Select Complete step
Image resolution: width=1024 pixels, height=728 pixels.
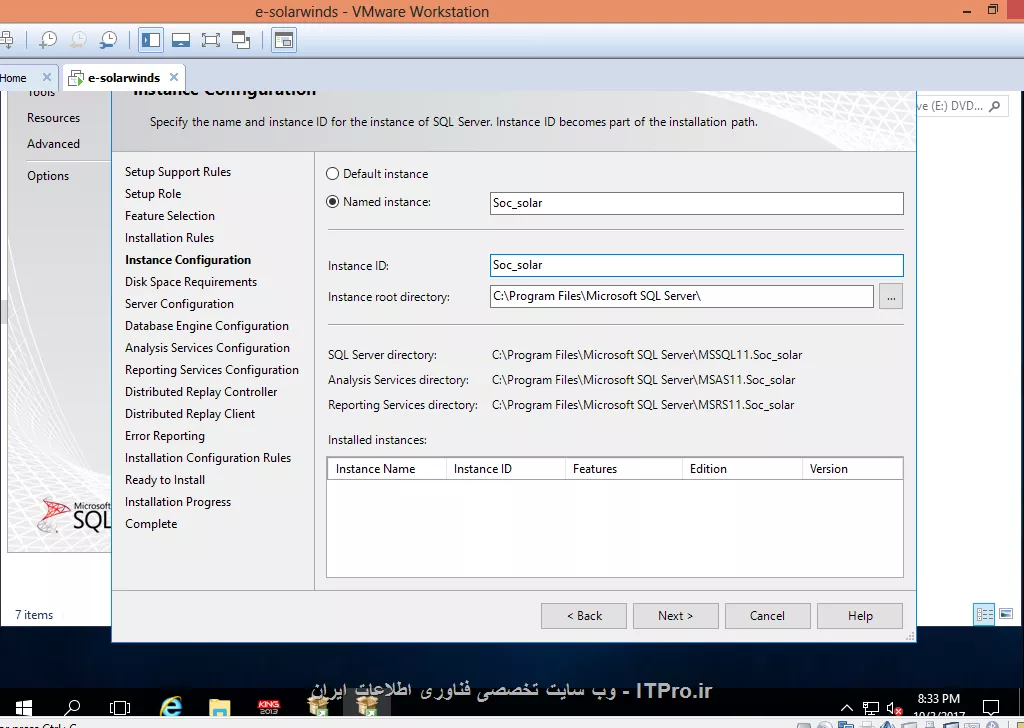[151, 524]
